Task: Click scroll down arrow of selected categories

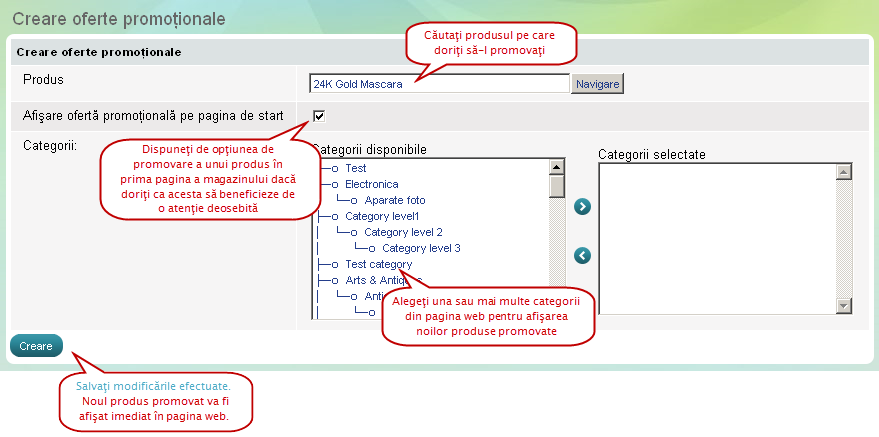Action: coord(843,306)
